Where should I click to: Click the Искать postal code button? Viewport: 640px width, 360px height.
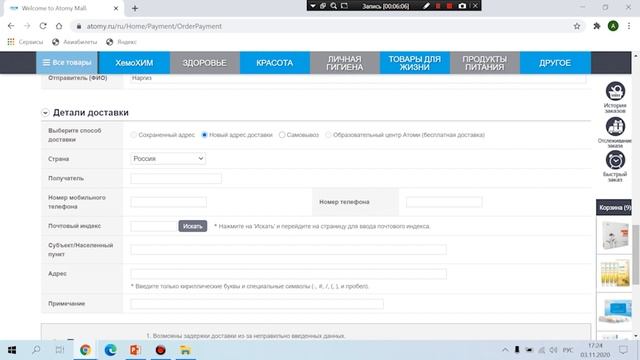pyautogui.click(x=193, y=226)
